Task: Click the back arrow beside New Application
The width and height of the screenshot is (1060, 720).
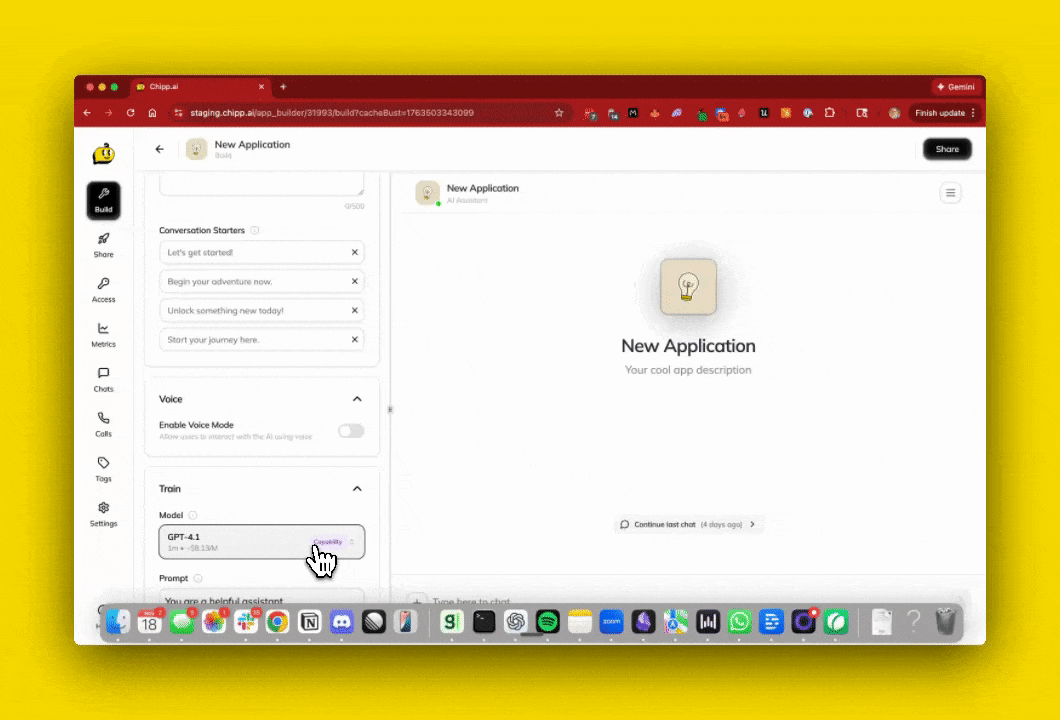Action: pyautogui.click(x=159, y=149)
